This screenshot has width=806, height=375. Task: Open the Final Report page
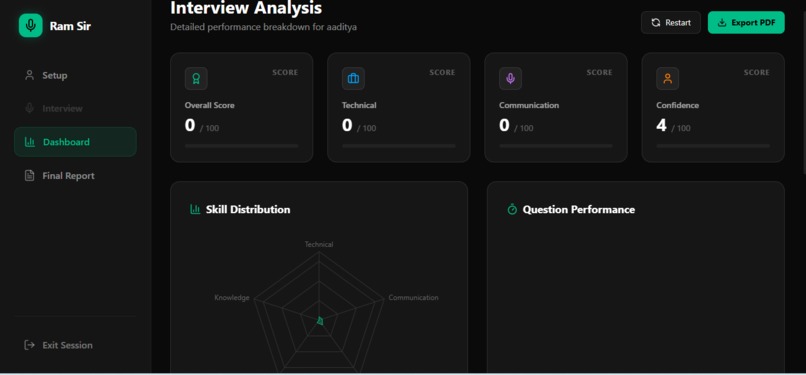click(76, 176)
